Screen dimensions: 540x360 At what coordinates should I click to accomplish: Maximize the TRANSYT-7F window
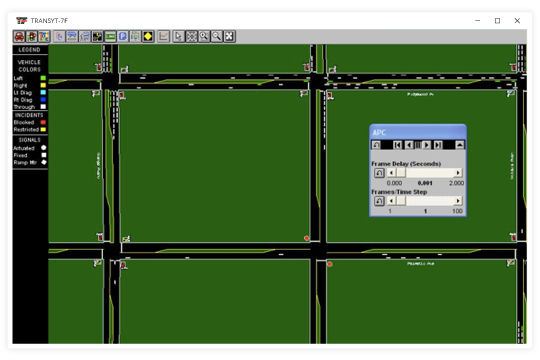tap(497, 21)
